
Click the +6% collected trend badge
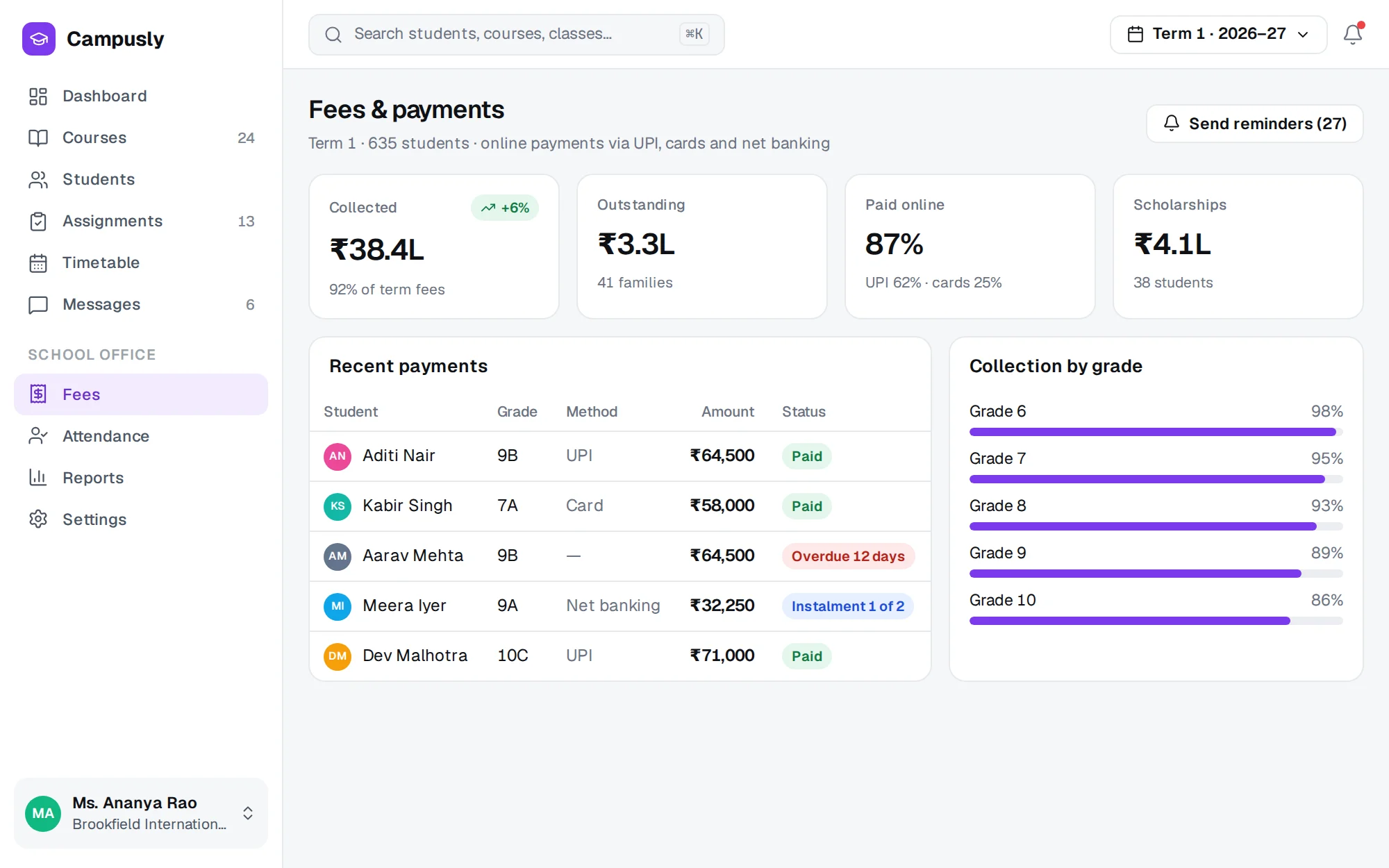(505, 208)
